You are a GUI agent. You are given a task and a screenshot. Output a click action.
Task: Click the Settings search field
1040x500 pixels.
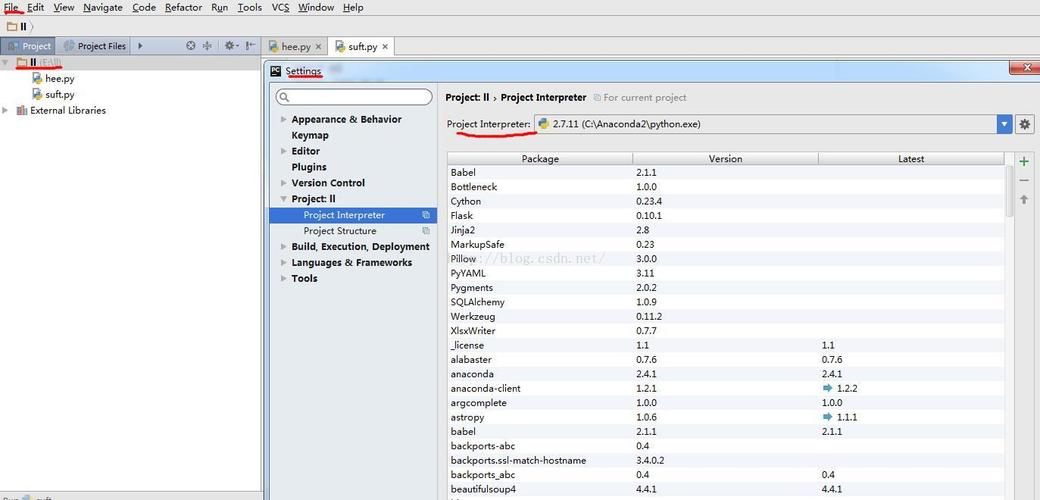point(354,97)
